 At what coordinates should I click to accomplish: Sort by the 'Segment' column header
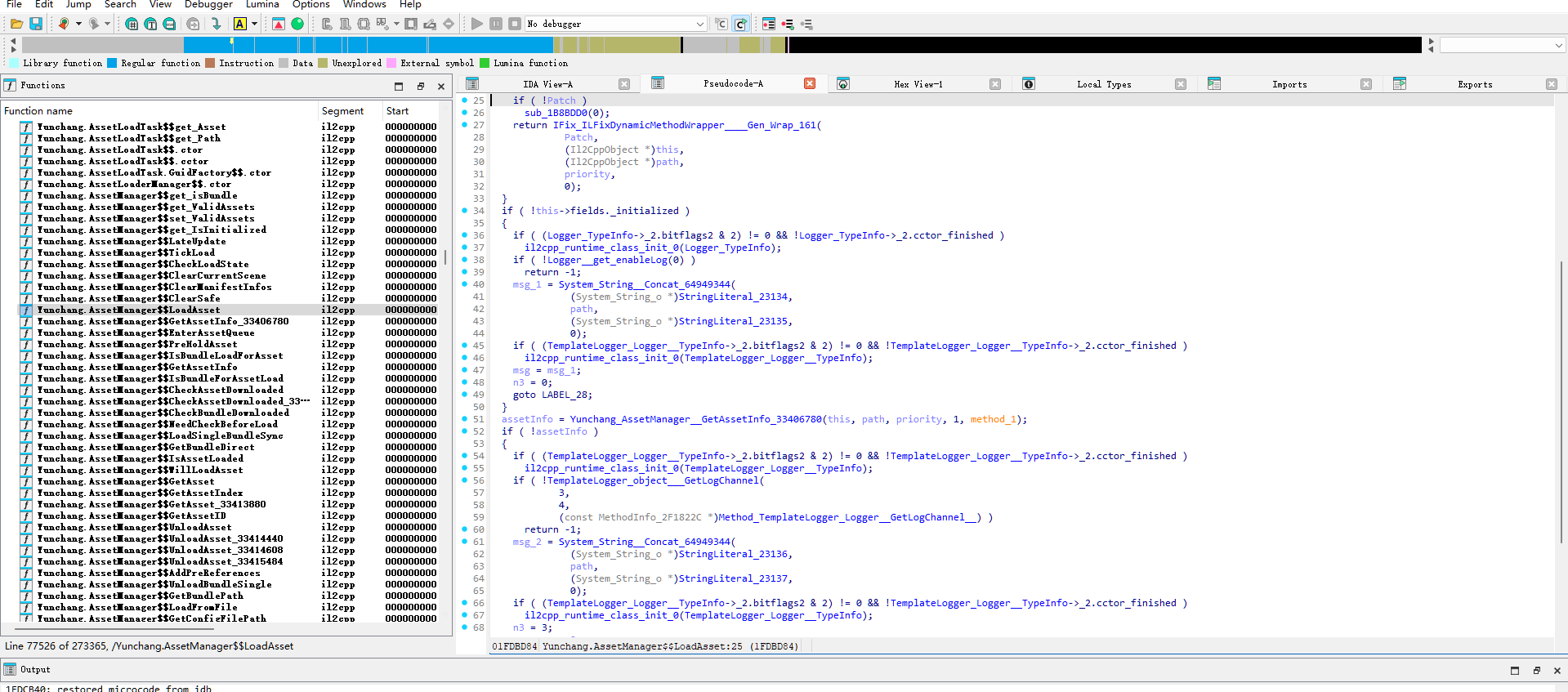350,111
